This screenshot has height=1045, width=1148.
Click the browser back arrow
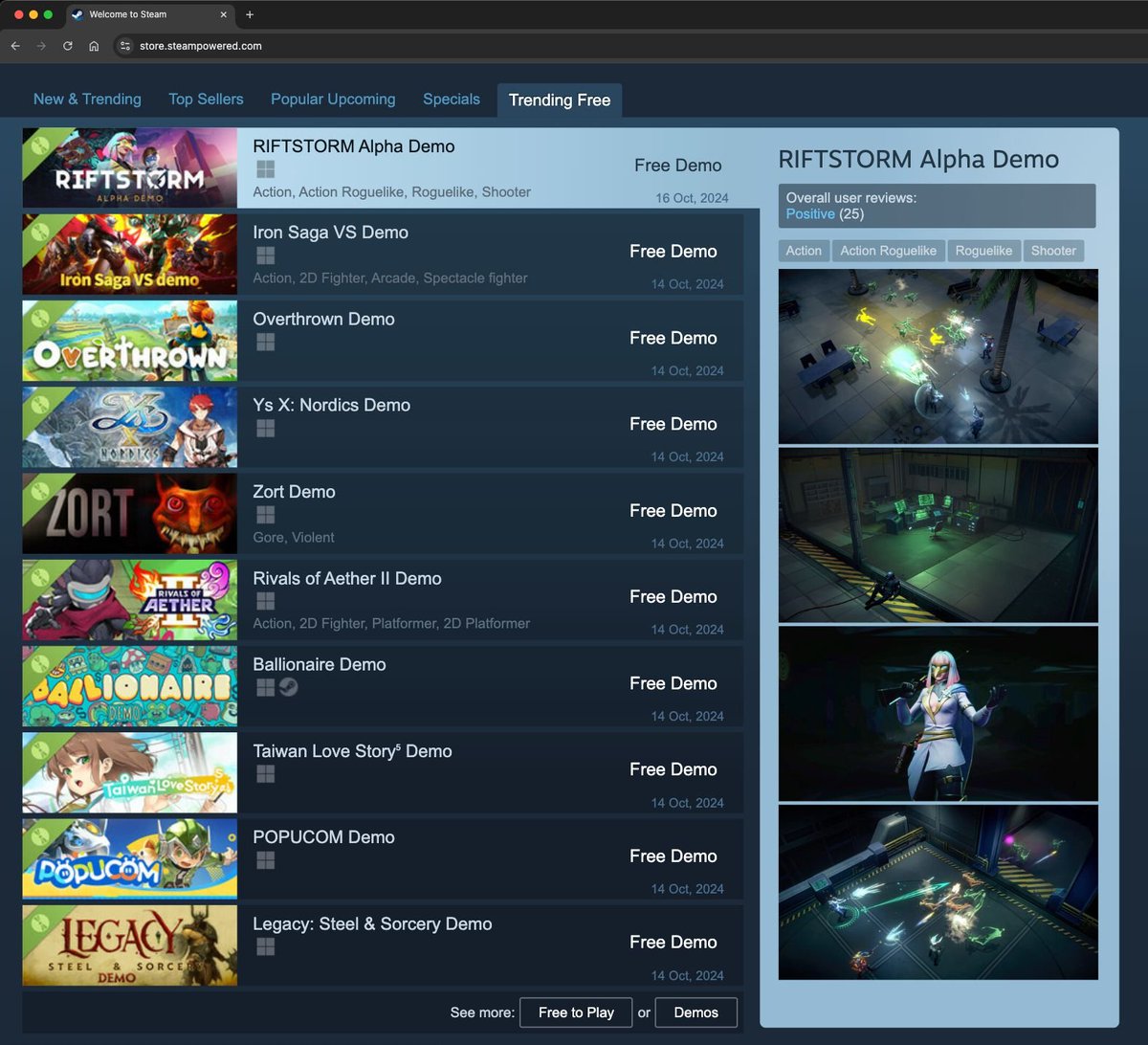(15, 46)
